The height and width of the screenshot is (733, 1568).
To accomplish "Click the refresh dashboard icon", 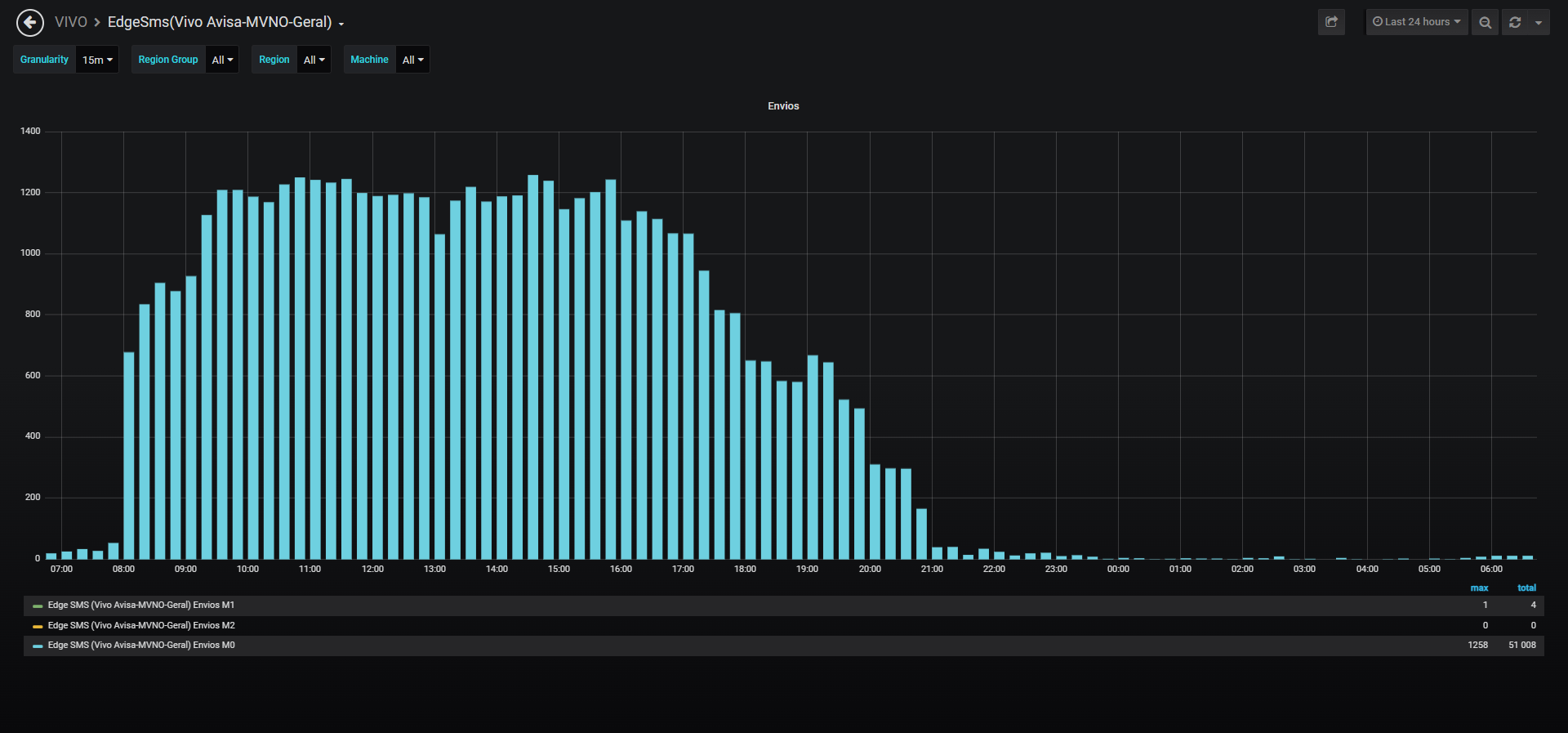I will (1515, 22).
